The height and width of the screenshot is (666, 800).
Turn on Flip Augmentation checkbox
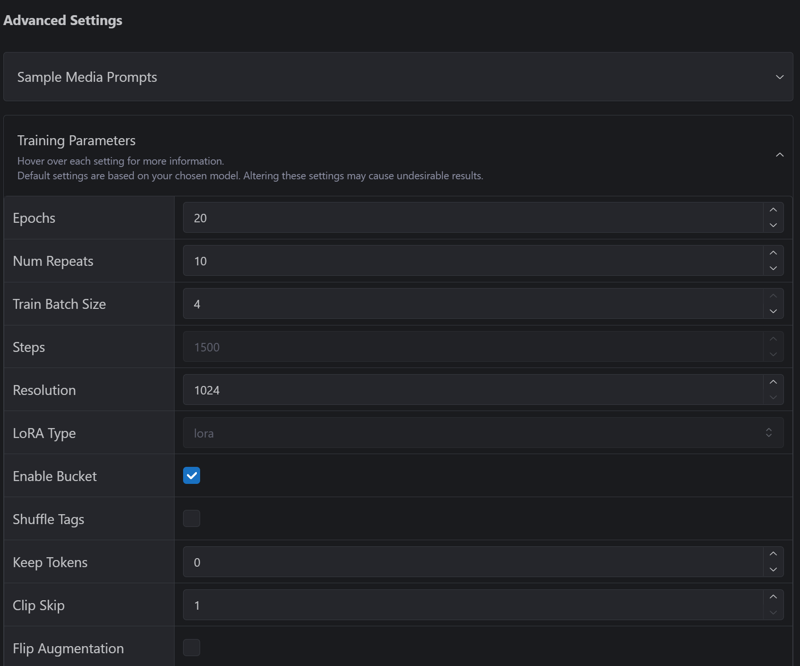click(192, 648)
